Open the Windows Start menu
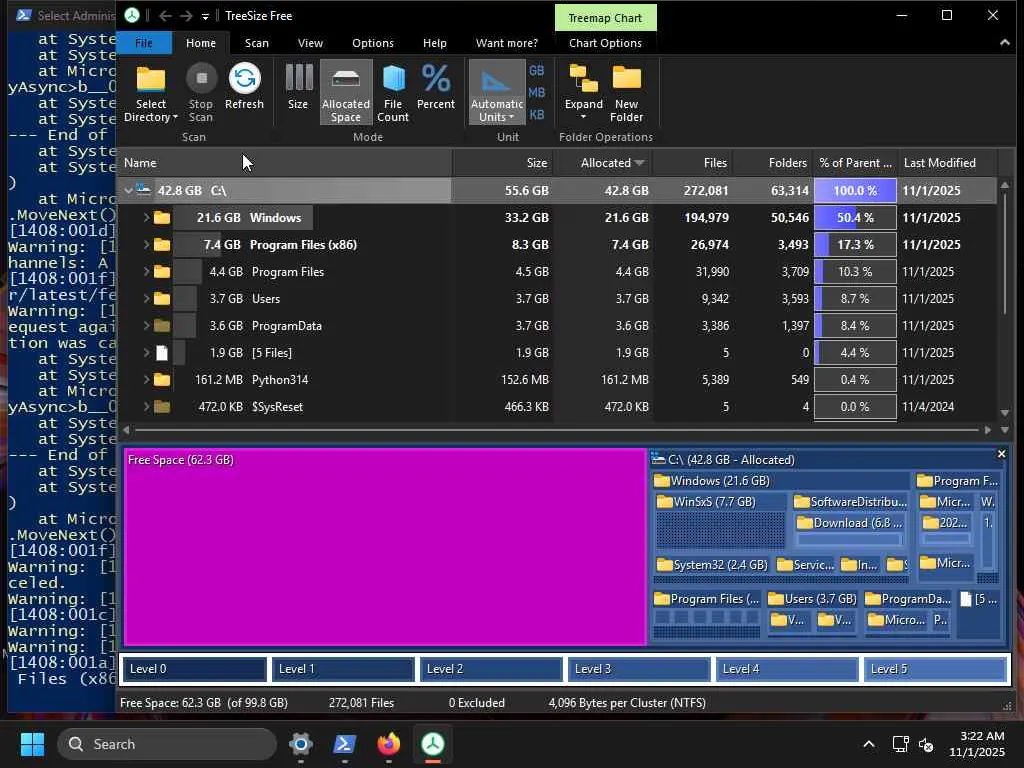The height and width of the screenshot is (768, 1024). (32, 744)
